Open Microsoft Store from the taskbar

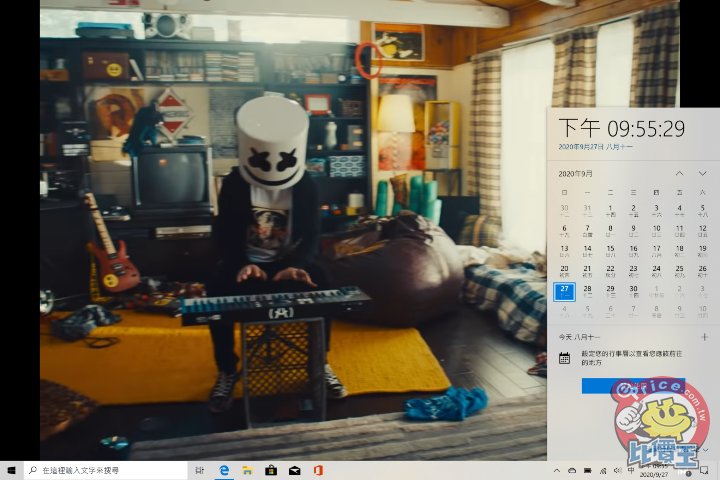point(271,470)
